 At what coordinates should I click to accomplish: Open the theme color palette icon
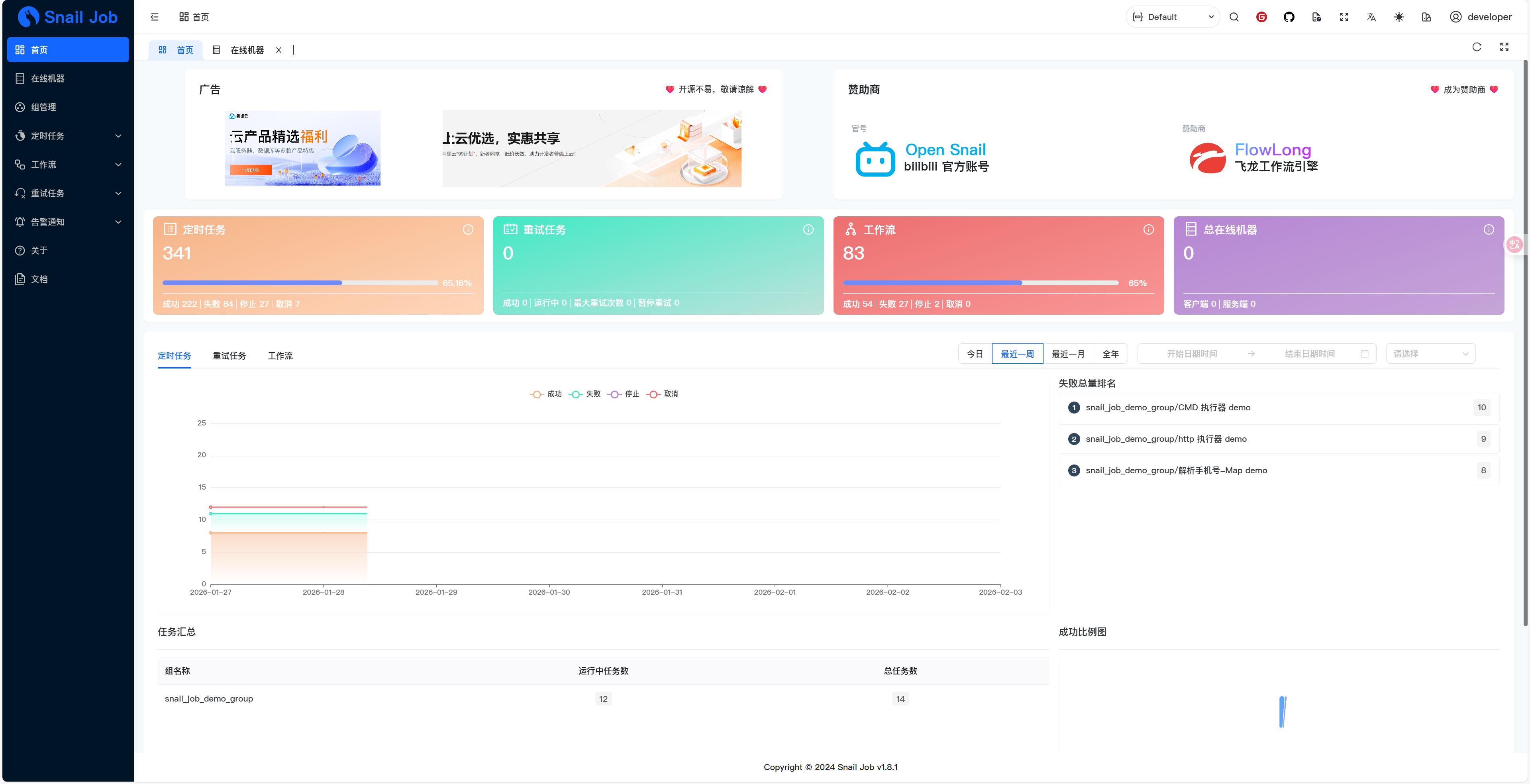click(1426, 17)
